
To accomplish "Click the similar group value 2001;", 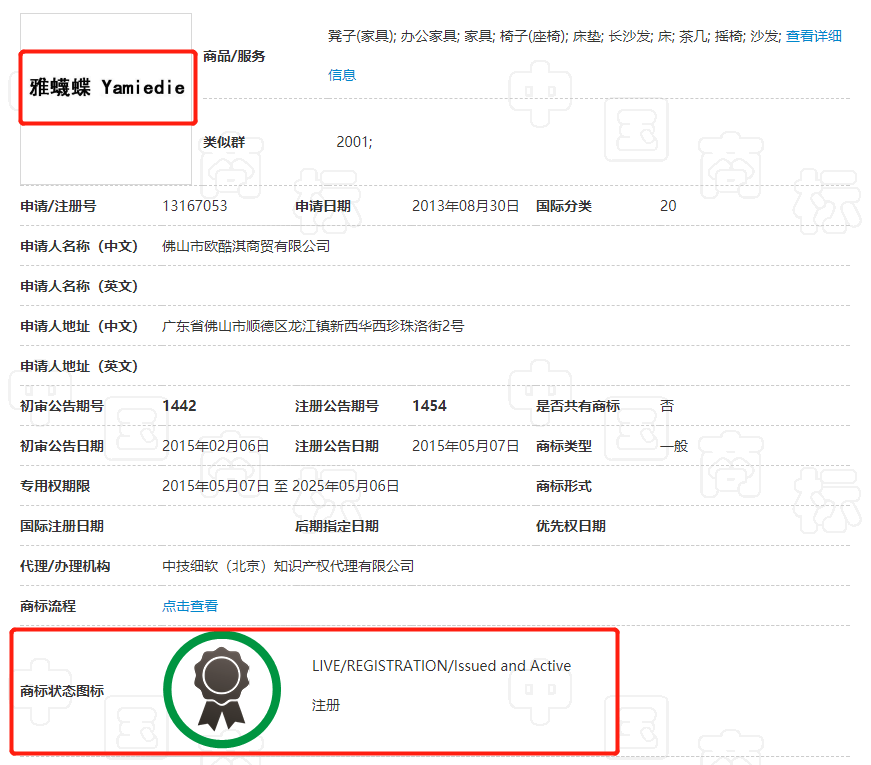I will pos(354,142).
